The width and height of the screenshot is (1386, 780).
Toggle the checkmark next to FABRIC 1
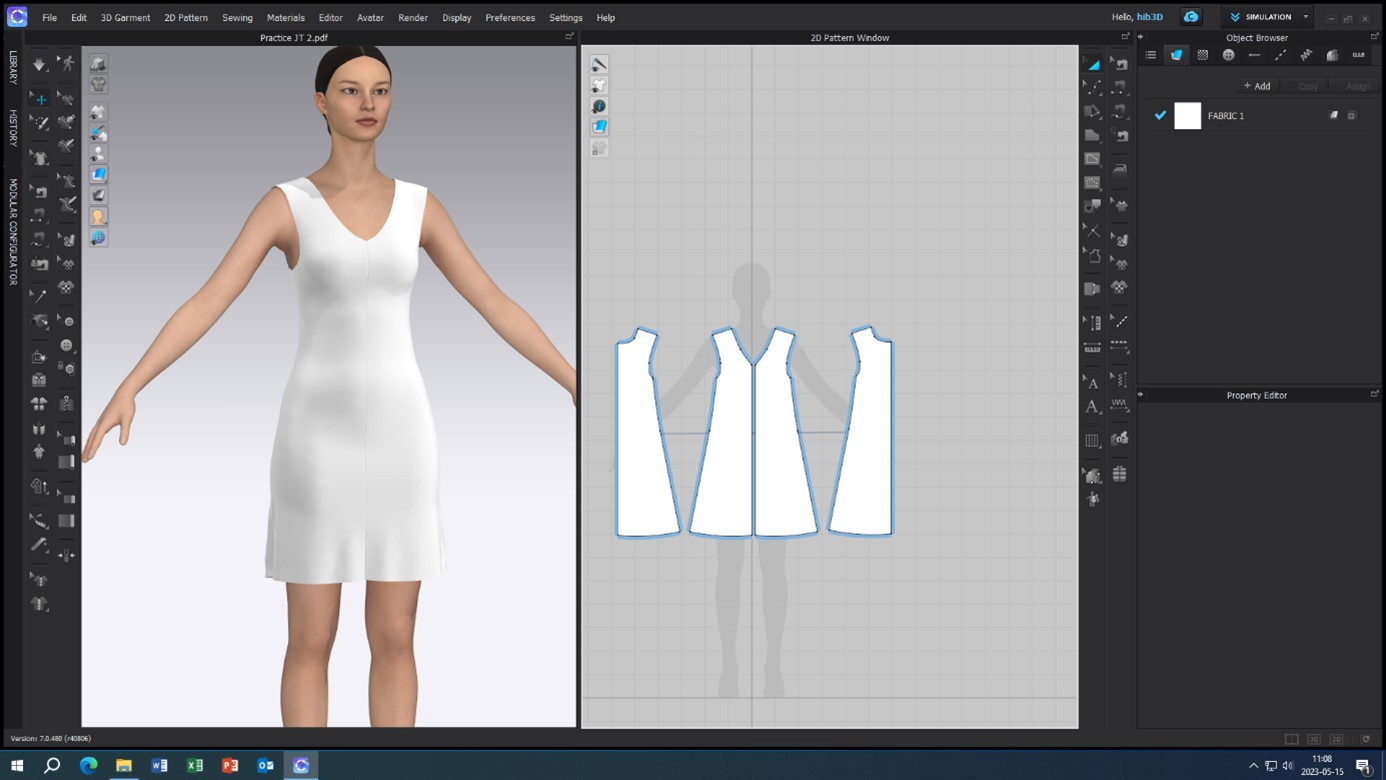[x=1160, y=116]
